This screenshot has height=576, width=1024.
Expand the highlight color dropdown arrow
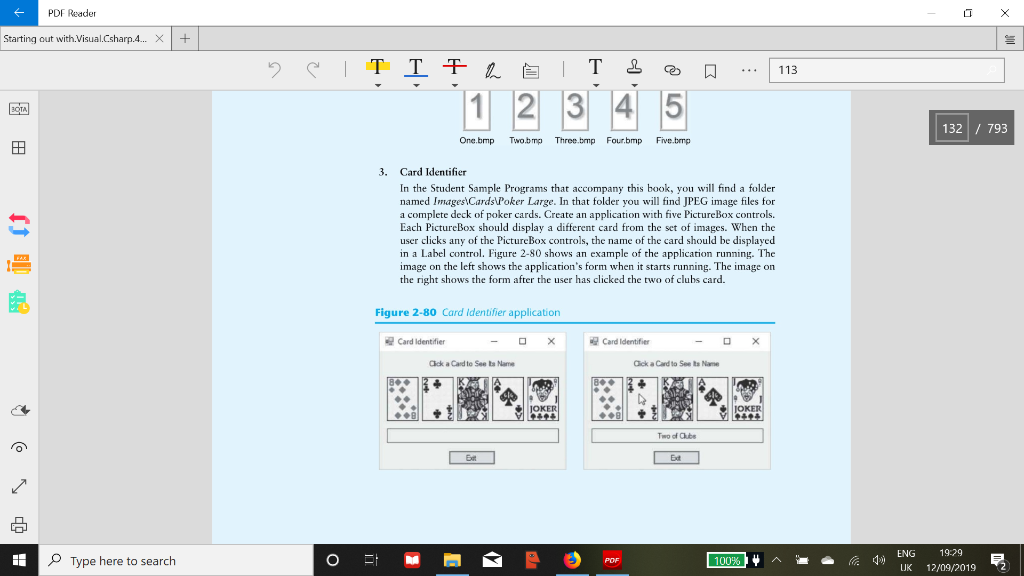point(377,85)
